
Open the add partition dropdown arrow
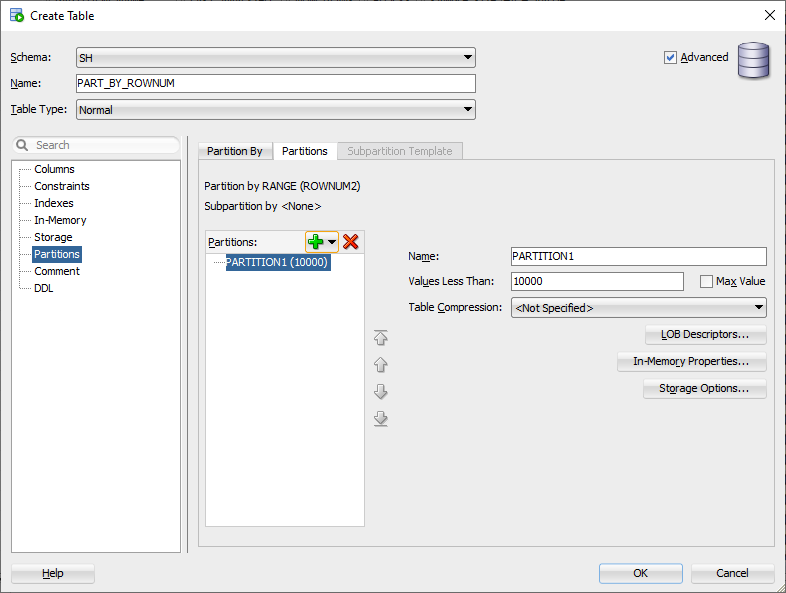[x=332, y=242]
